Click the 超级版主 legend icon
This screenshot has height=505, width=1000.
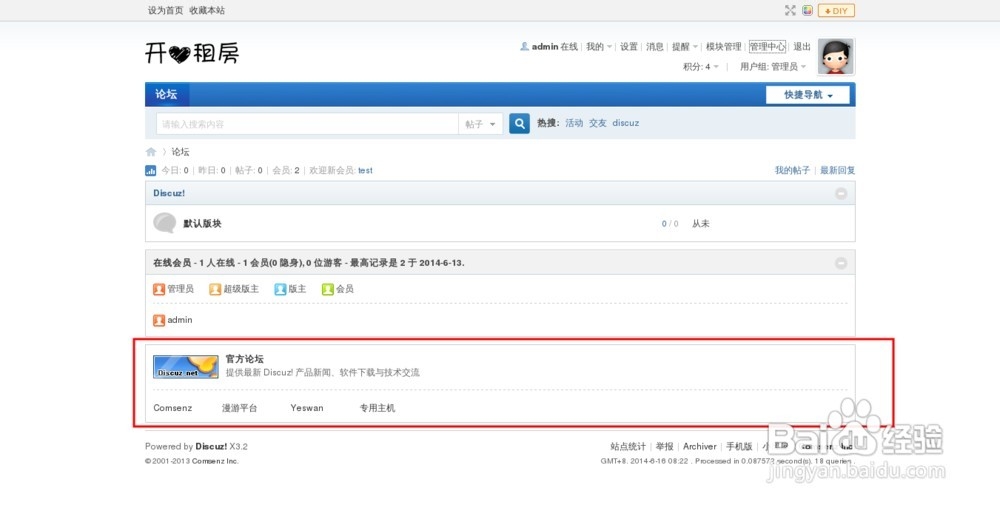tap(215, 289)
